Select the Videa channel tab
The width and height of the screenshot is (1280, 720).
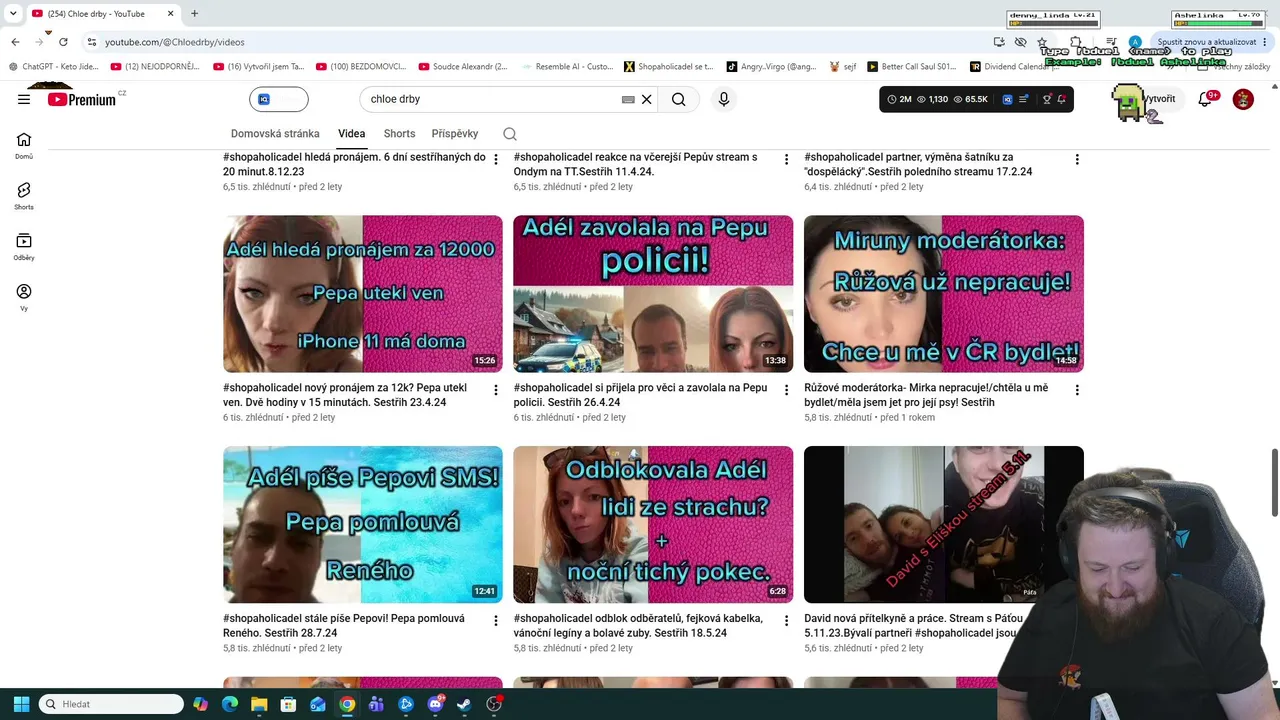coord(351,134)
